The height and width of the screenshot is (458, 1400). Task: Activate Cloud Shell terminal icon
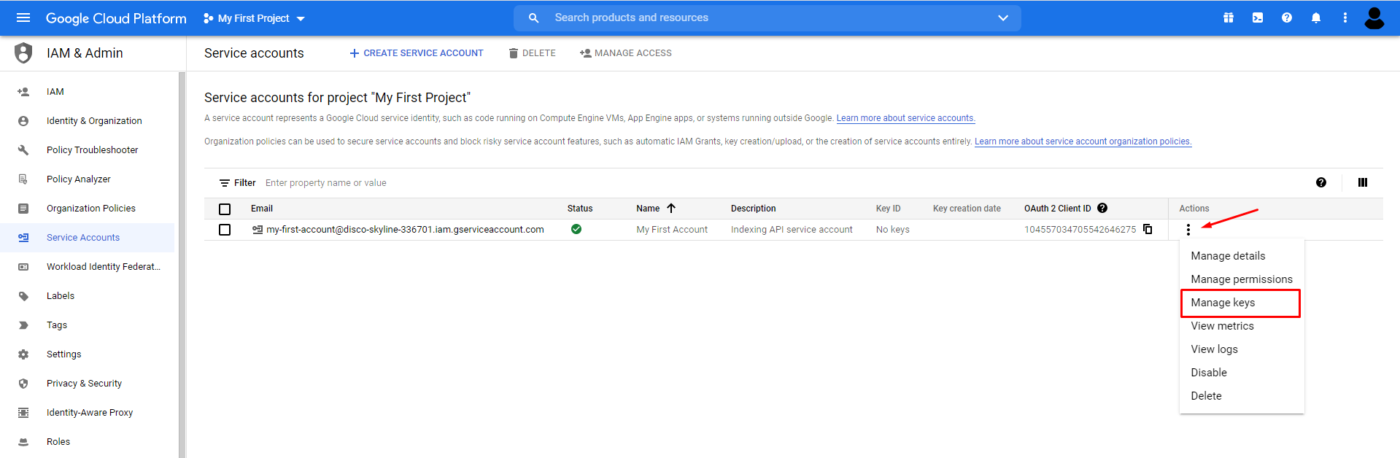[x=1257, y=18]
